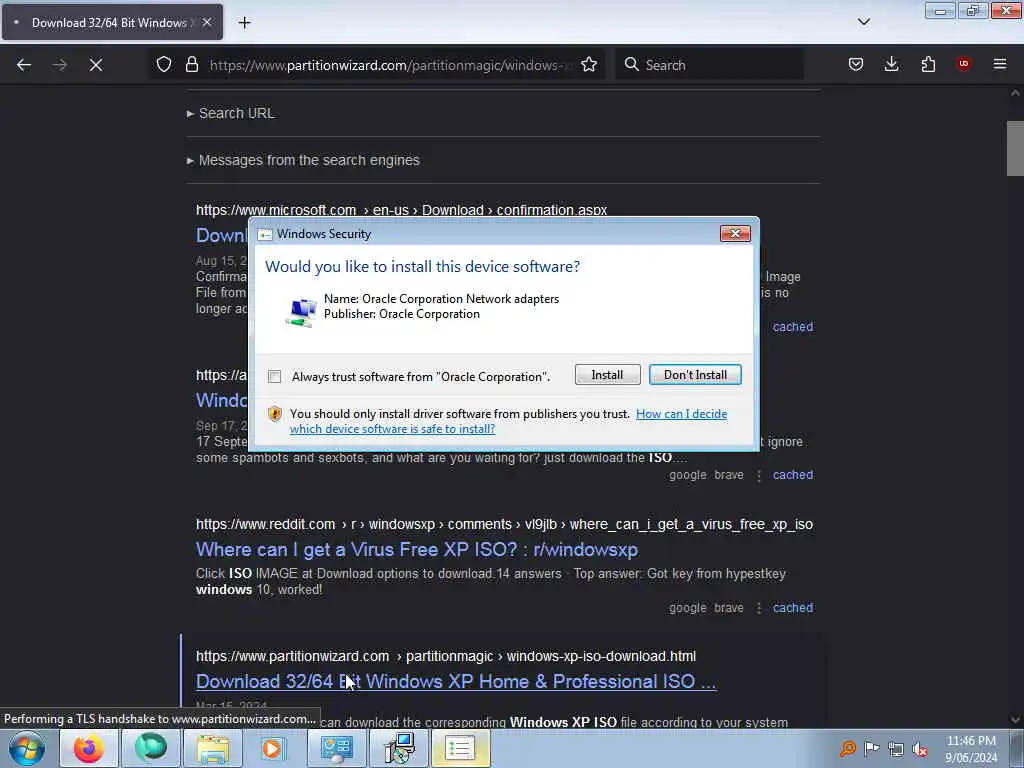Viewport: 1024px width, 768px height.
Task: Open the network tray icon
Action: [x=896, y=749]
